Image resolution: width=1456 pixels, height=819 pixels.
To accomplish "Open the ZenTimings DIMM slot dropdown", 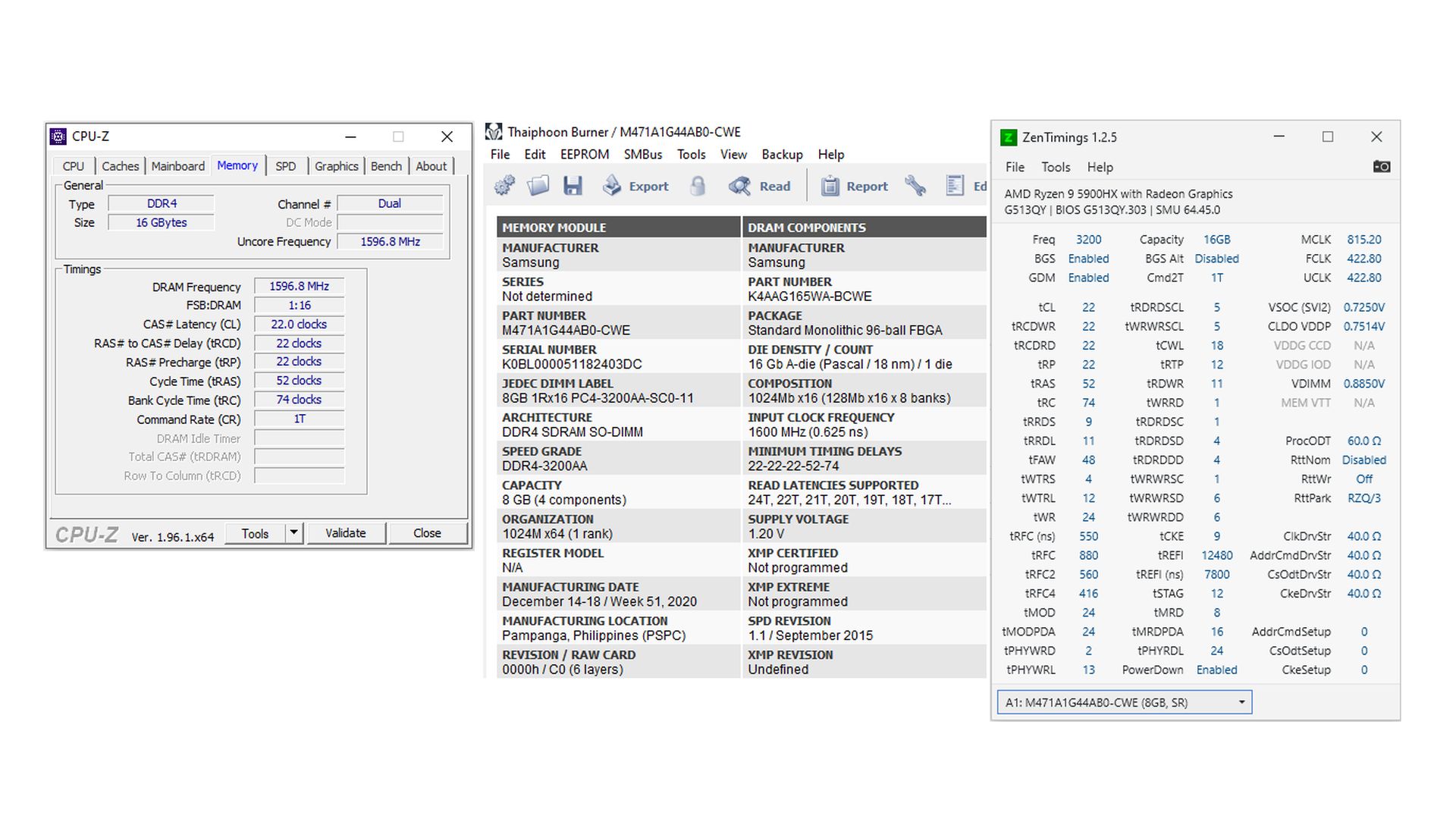I will 1241,702.
